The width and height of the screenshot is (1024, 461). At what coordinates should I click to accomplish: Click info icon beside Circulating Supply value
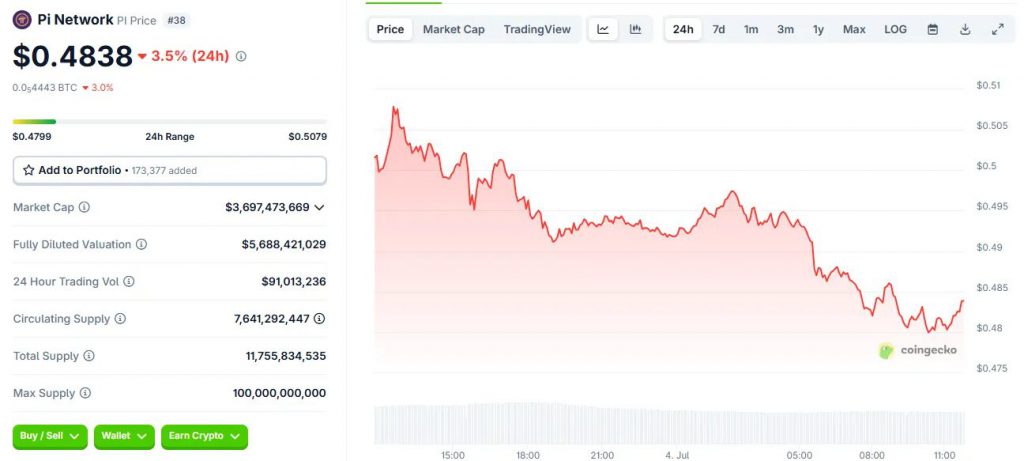(319, 319)
